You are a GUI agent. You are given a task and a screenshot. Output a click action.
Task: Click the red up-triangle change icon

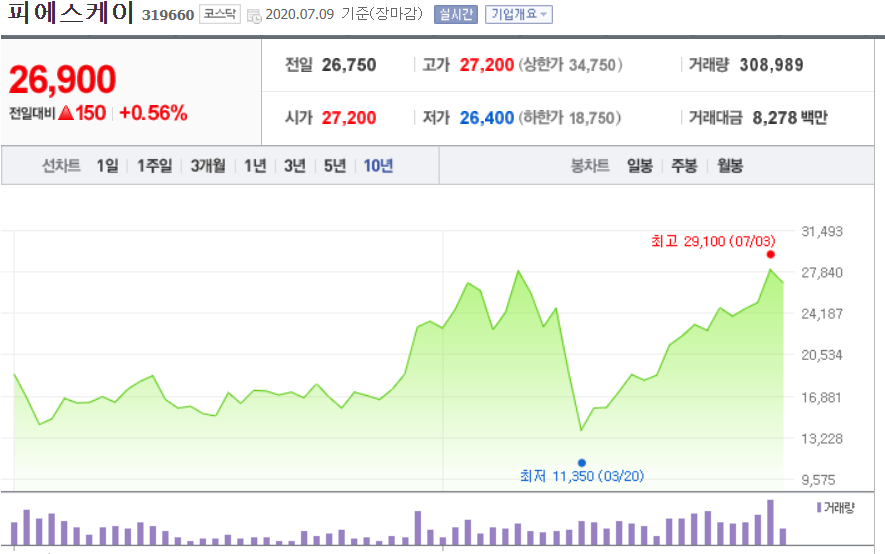coord(66,113)
